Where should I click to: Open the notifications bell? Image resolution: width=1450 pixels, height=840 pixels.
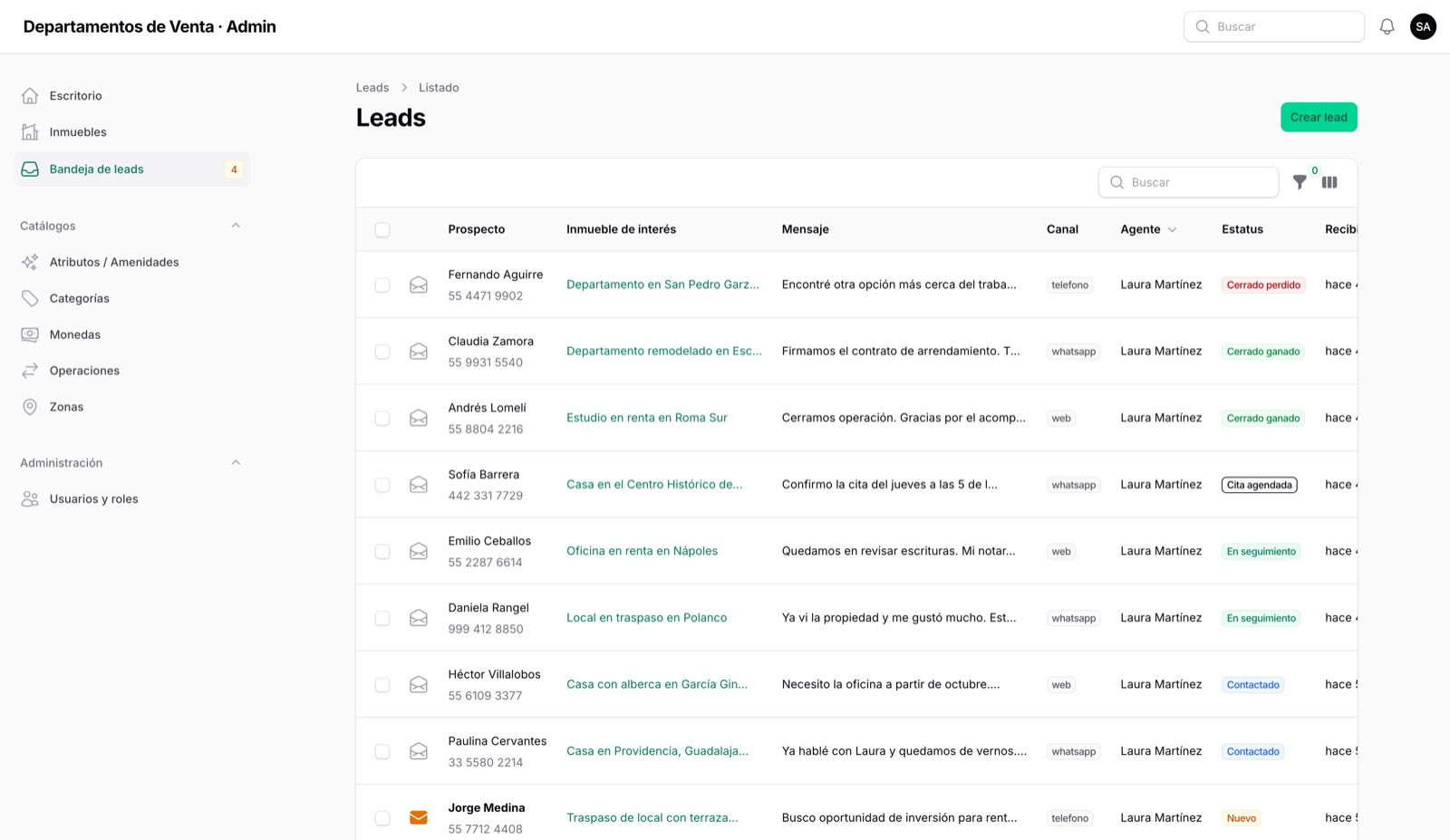1387,26
